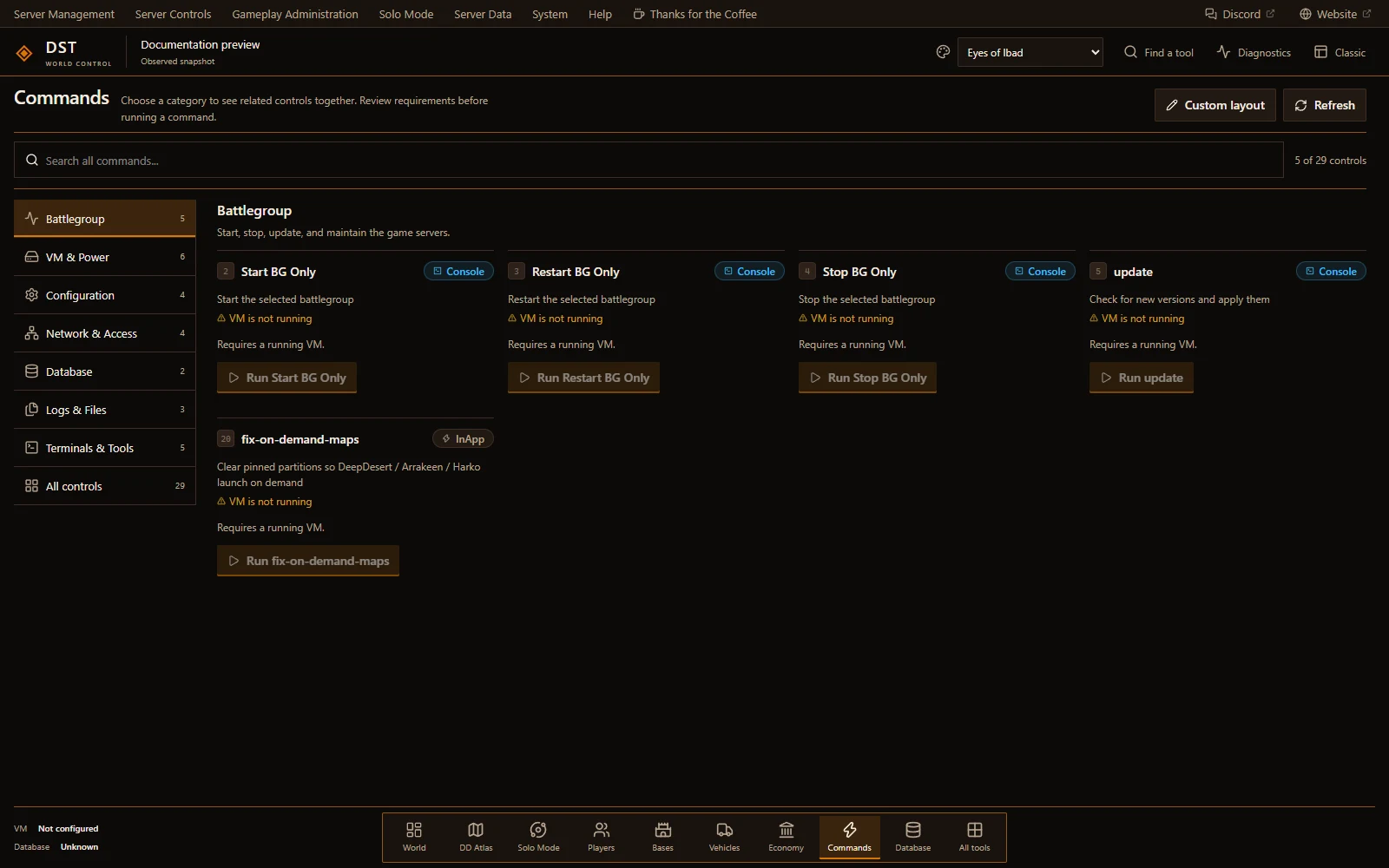Click the 5 of 29 controls counter

[x=1330, y=161]
